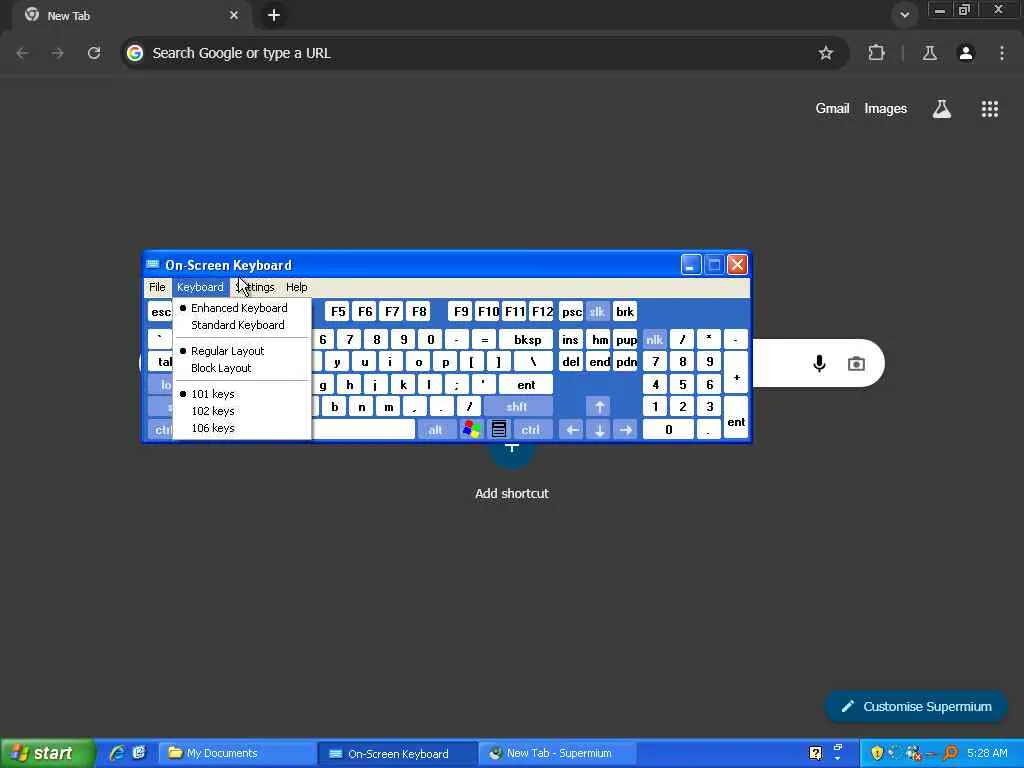This screenshot has width=1024, height=768.
Task: Open the Images link
Action: click(x=886, y=108)
